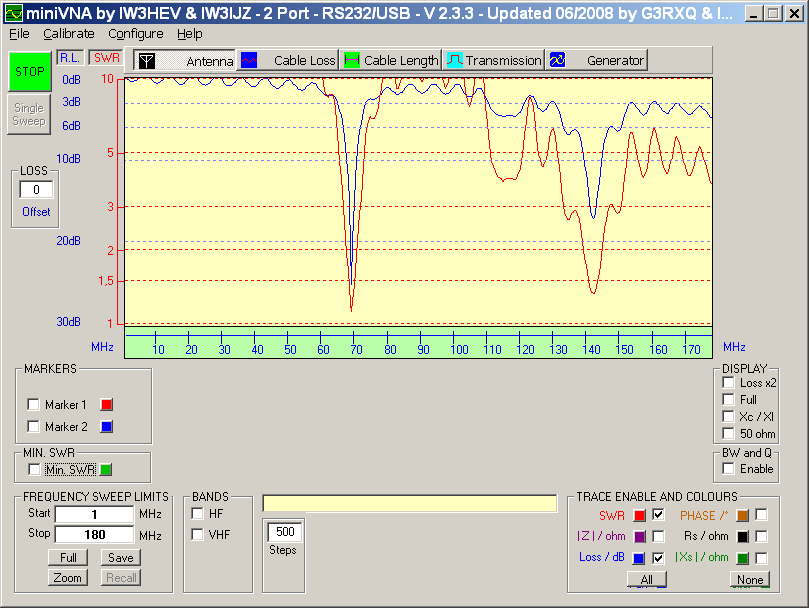Click the 140 MHz mark on frequency axis

pos(591,349)
